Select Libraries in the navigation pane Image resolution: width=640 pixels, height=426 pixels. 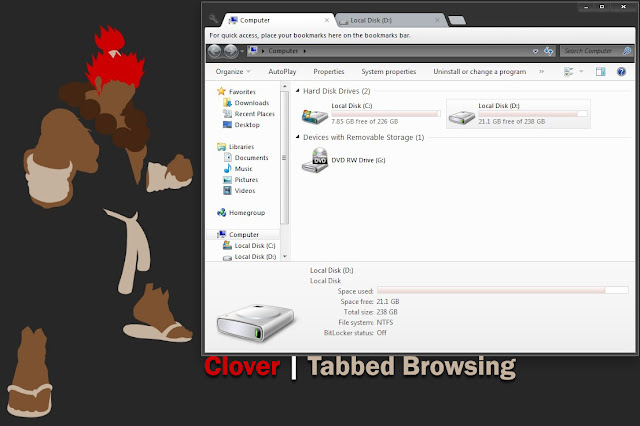236,146
